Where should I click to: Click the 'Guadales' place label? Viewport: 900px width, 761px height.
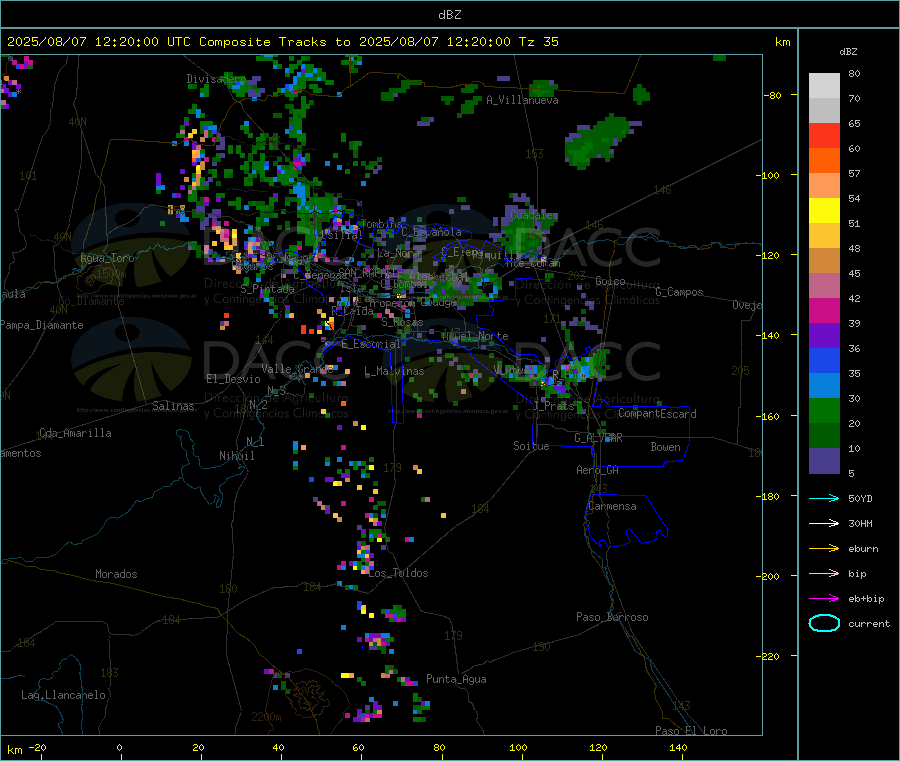(534, 215)
